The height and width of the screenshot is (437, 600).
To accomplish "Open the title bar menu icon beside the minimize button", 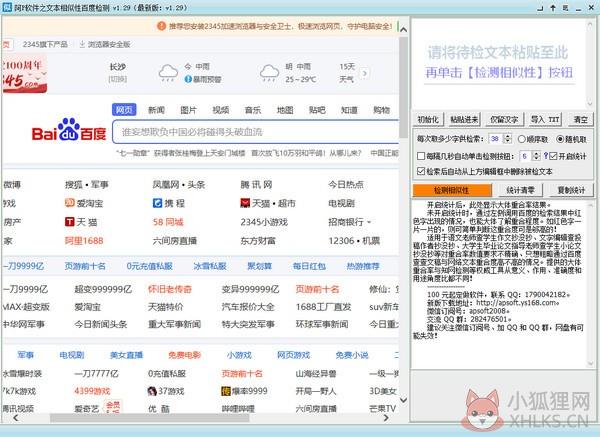I will click(x=566, y=8).
